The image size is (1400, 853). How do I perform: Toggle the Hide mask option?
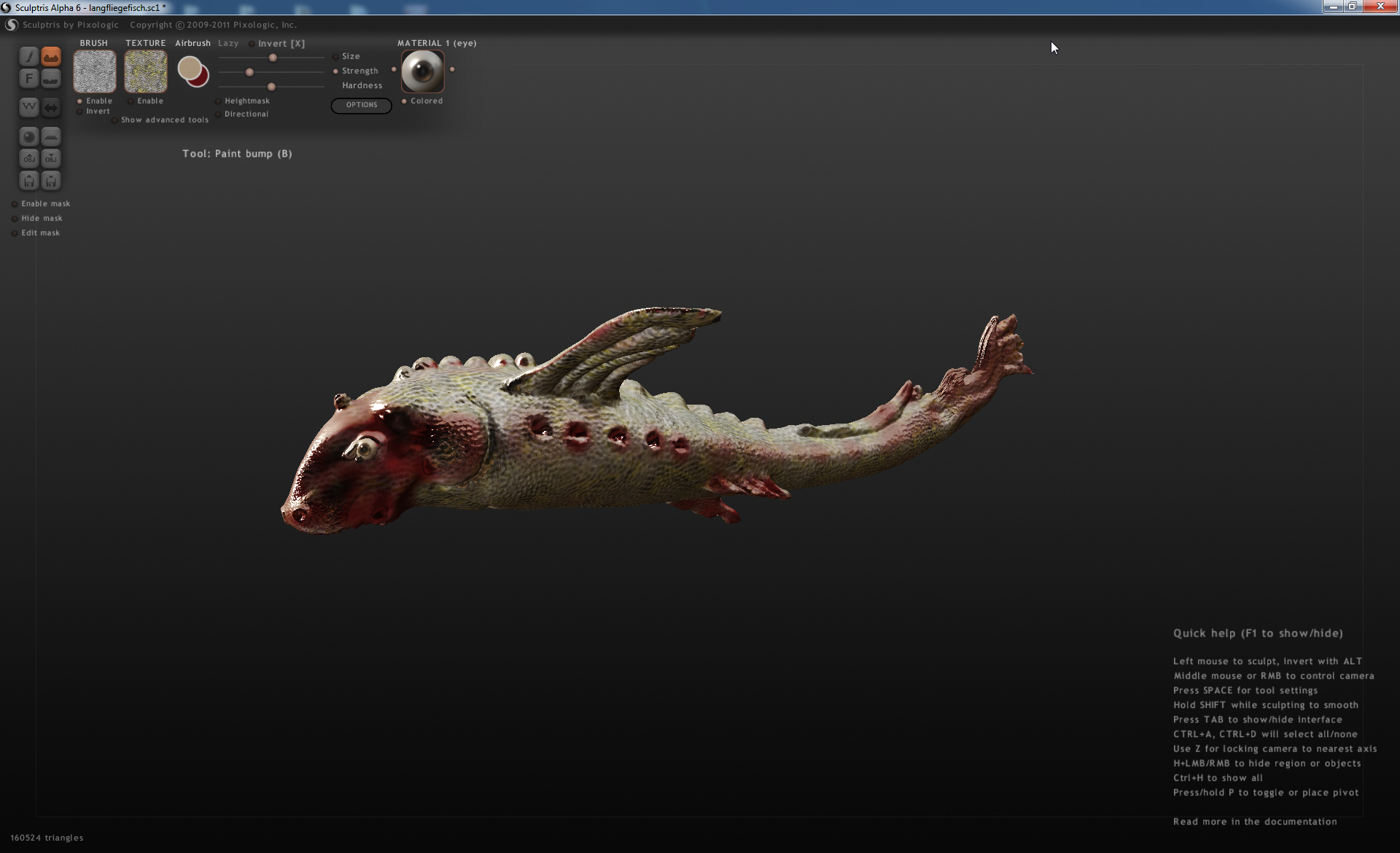coord(15,219)
